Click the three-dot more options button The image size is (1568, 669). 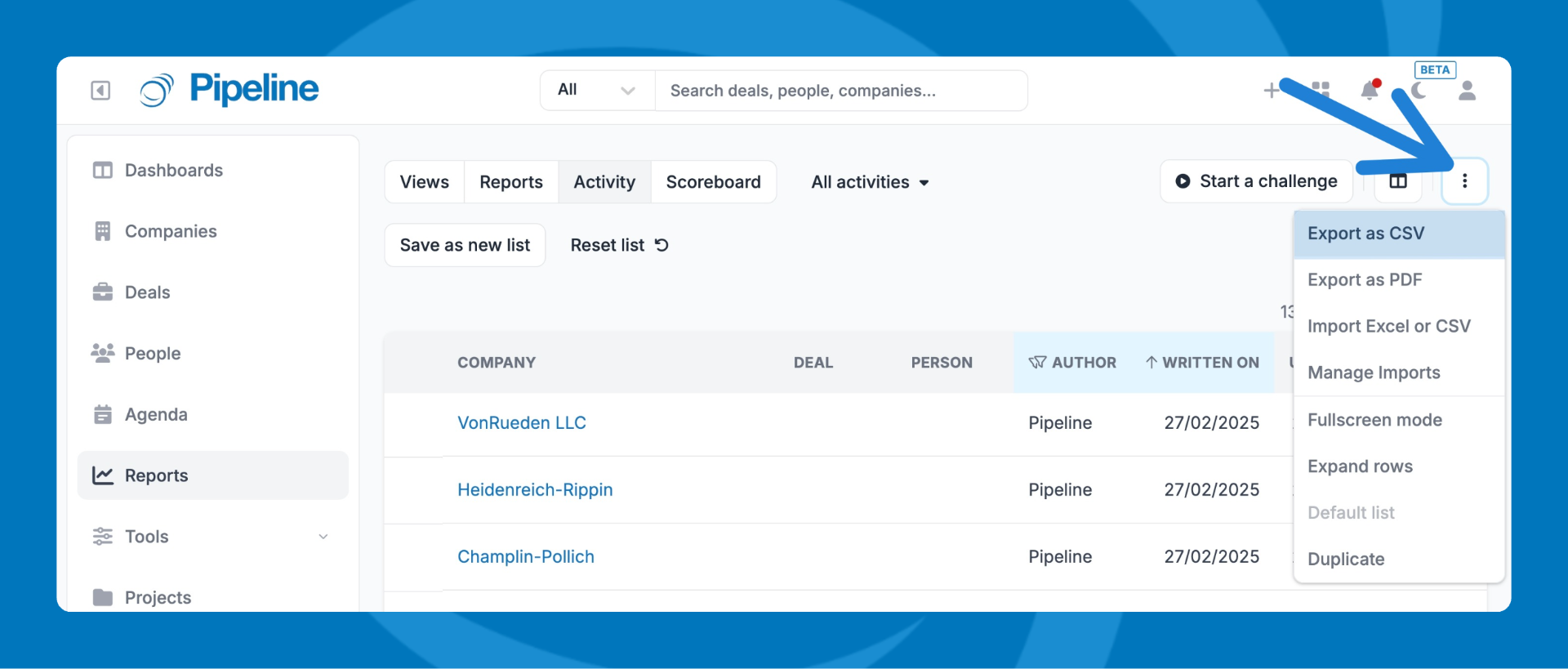1464,181
